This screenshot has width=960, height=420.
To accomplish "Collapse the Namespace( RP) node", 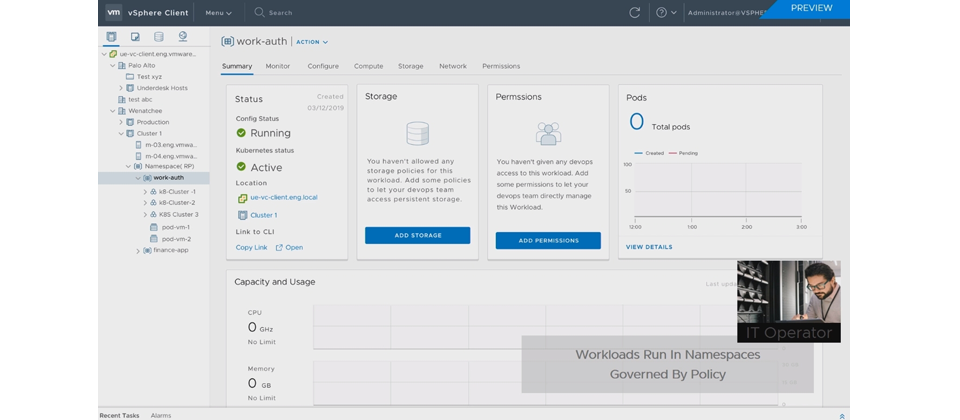I will tap(129, 166).
